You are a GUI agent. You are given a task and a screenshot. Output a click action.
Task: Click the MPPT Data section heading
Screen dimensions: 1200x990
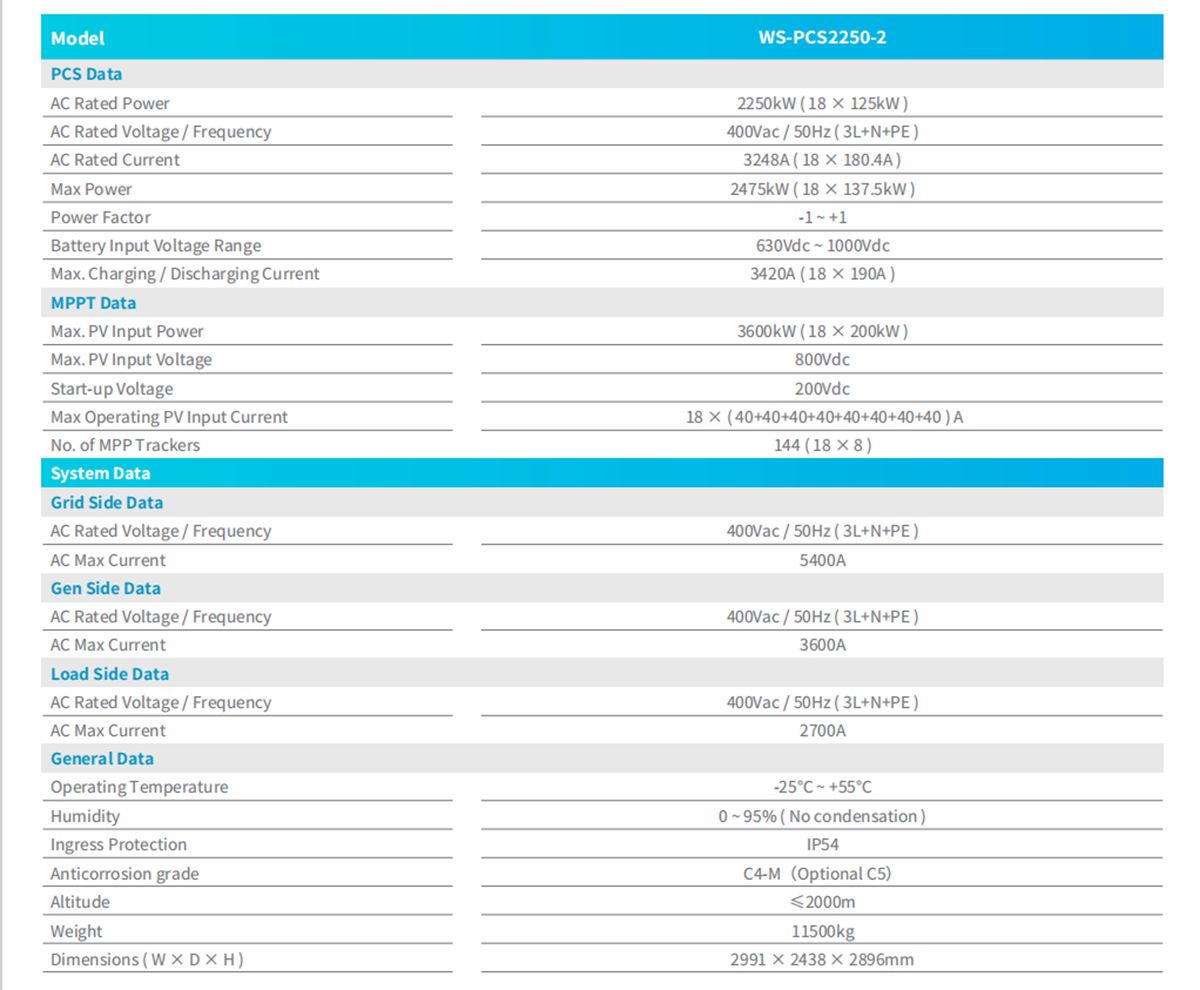[93, 303]
